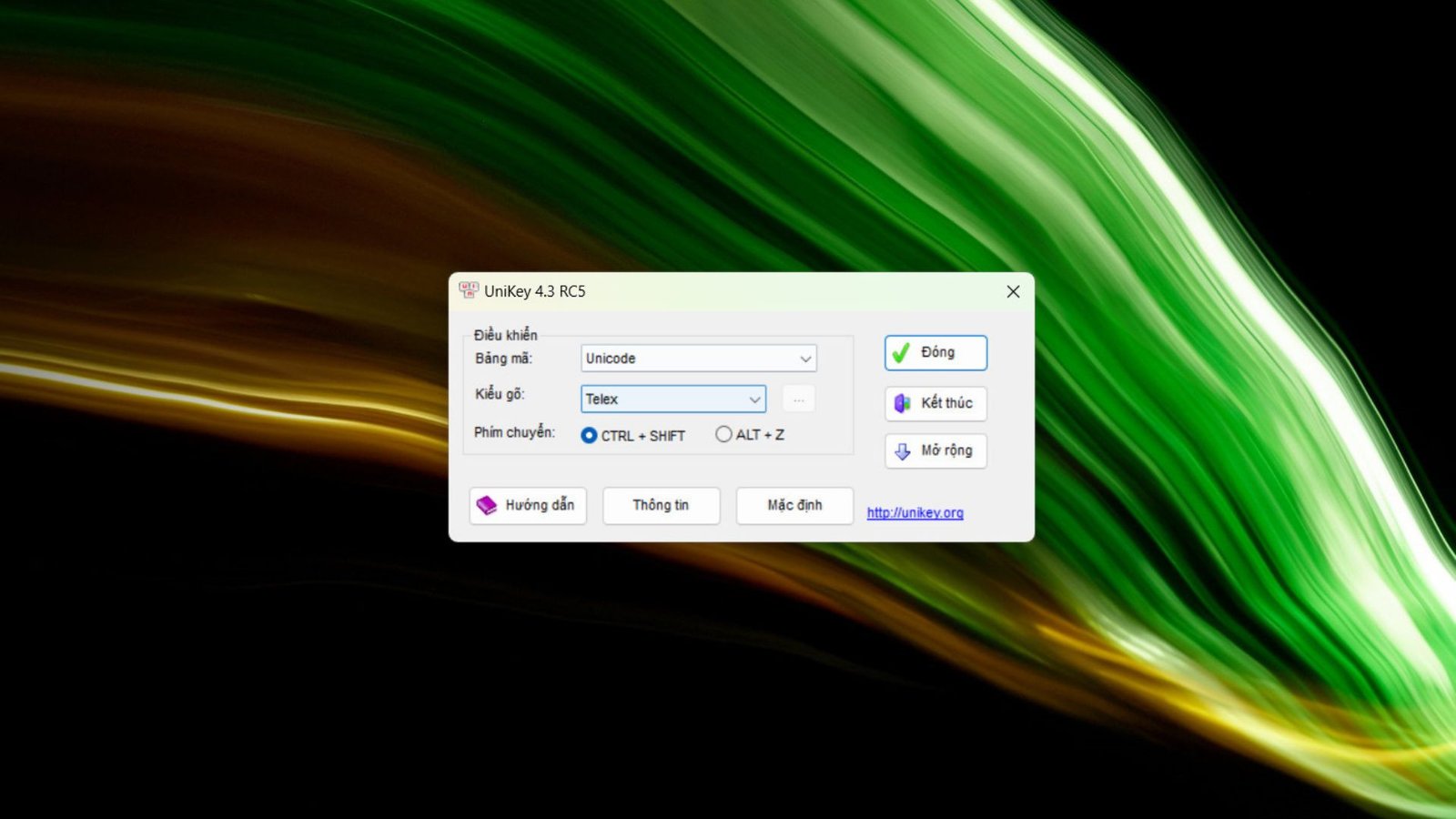Viewport: 1456px width, 819px height.
Task: Choose ALT + Z as the switch key
Action: (723, 435)
